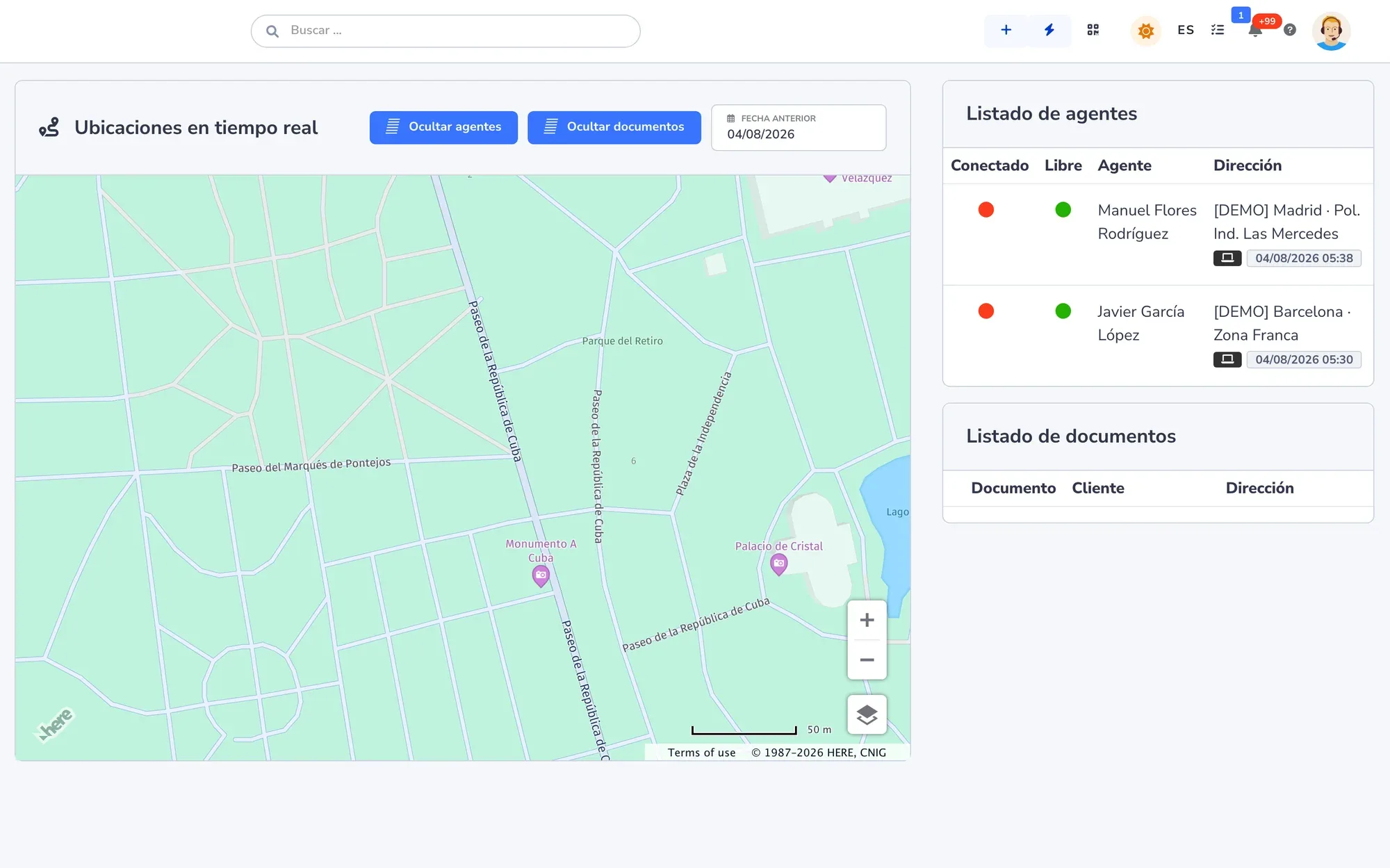This screenshot has height=868, width=1390.
Task: Toggle the sun light-mode theme icon
Action: tap(1146, 31)
